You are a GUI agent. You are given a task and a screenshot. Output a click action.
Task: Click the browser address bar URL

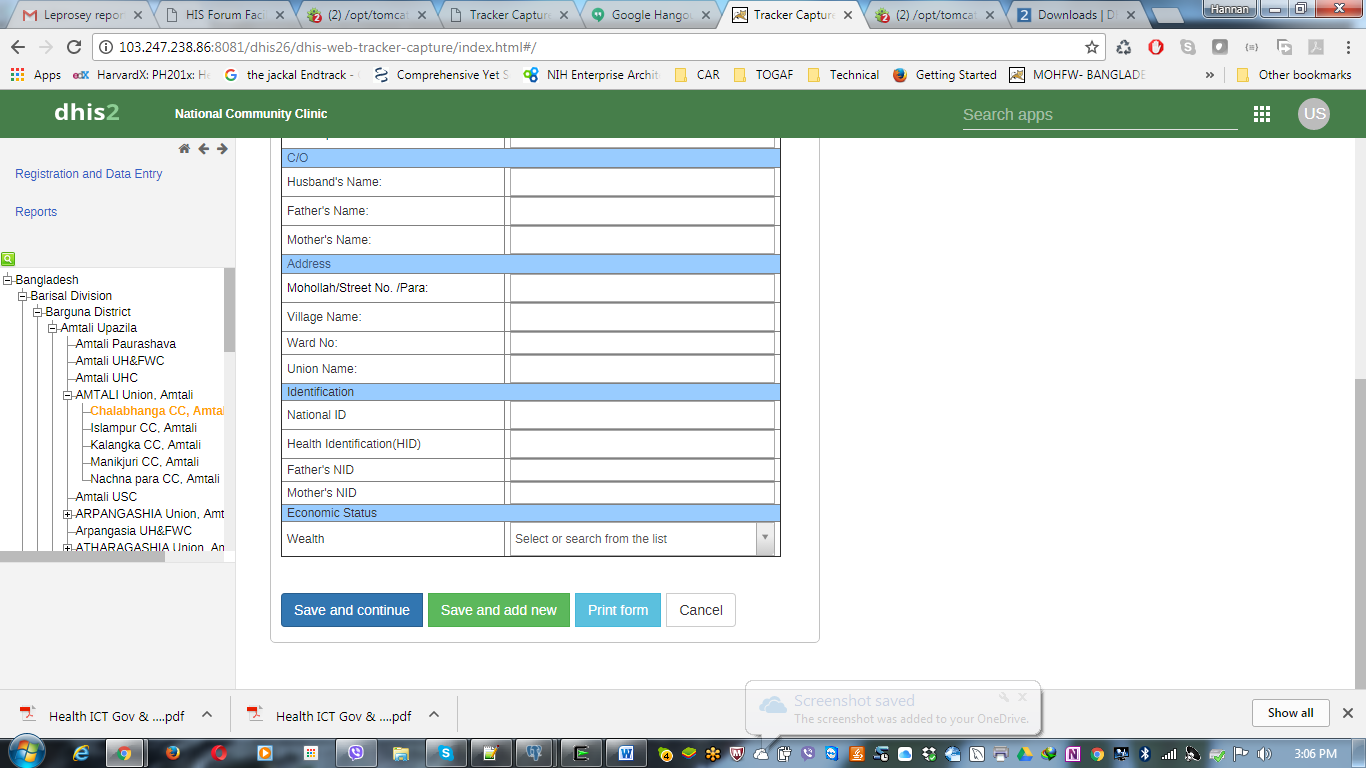(329, 48)
